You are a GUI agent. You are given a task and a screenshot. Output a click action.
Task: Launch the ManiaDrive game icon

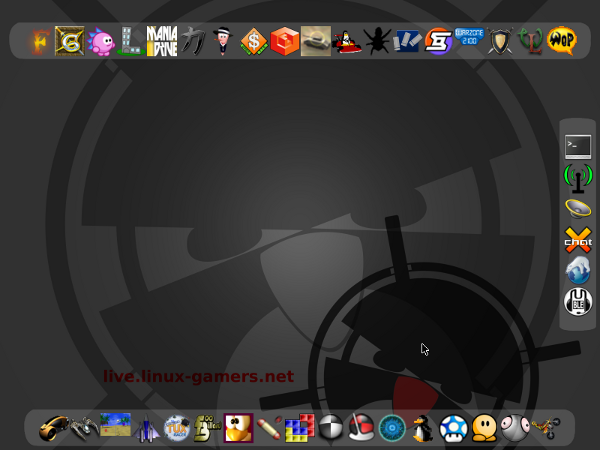(162, 41)
